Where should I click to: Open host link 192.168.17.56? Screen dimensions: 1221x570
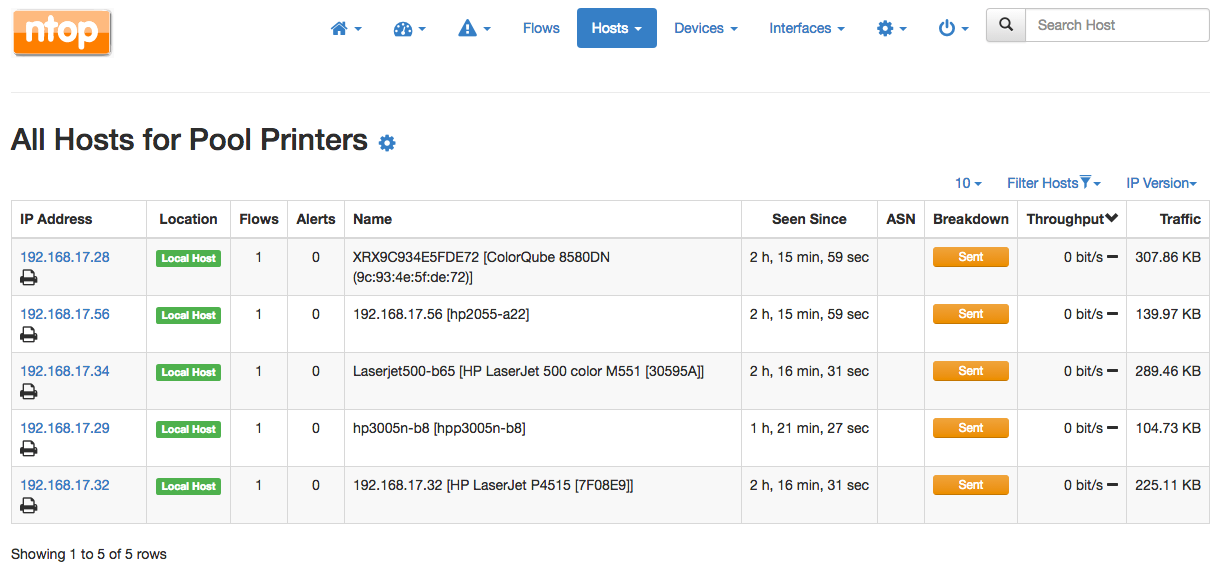(65, 314)
